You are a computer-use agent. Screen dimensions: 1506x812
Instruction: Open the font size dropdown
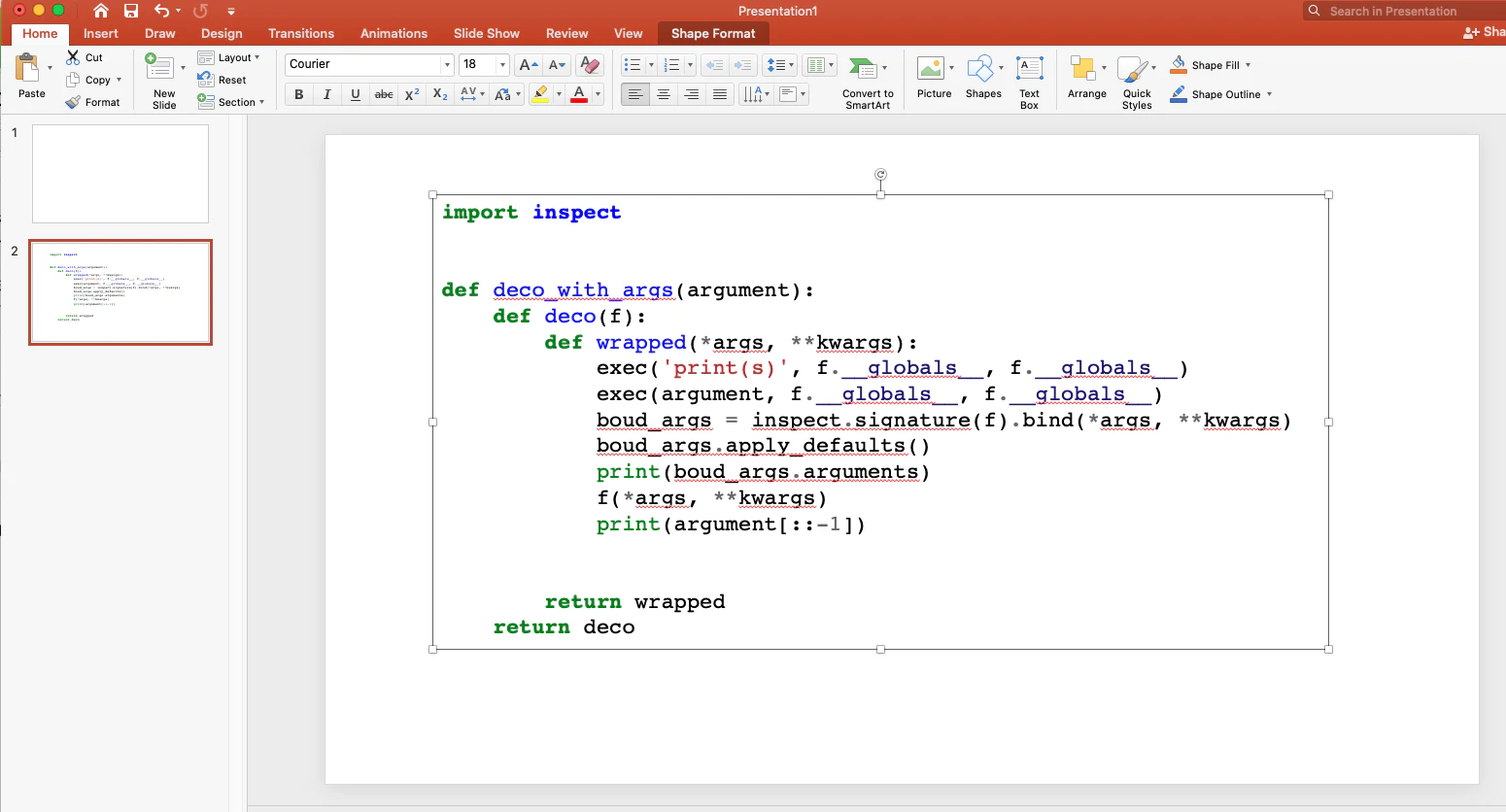(x=502, y=65)
